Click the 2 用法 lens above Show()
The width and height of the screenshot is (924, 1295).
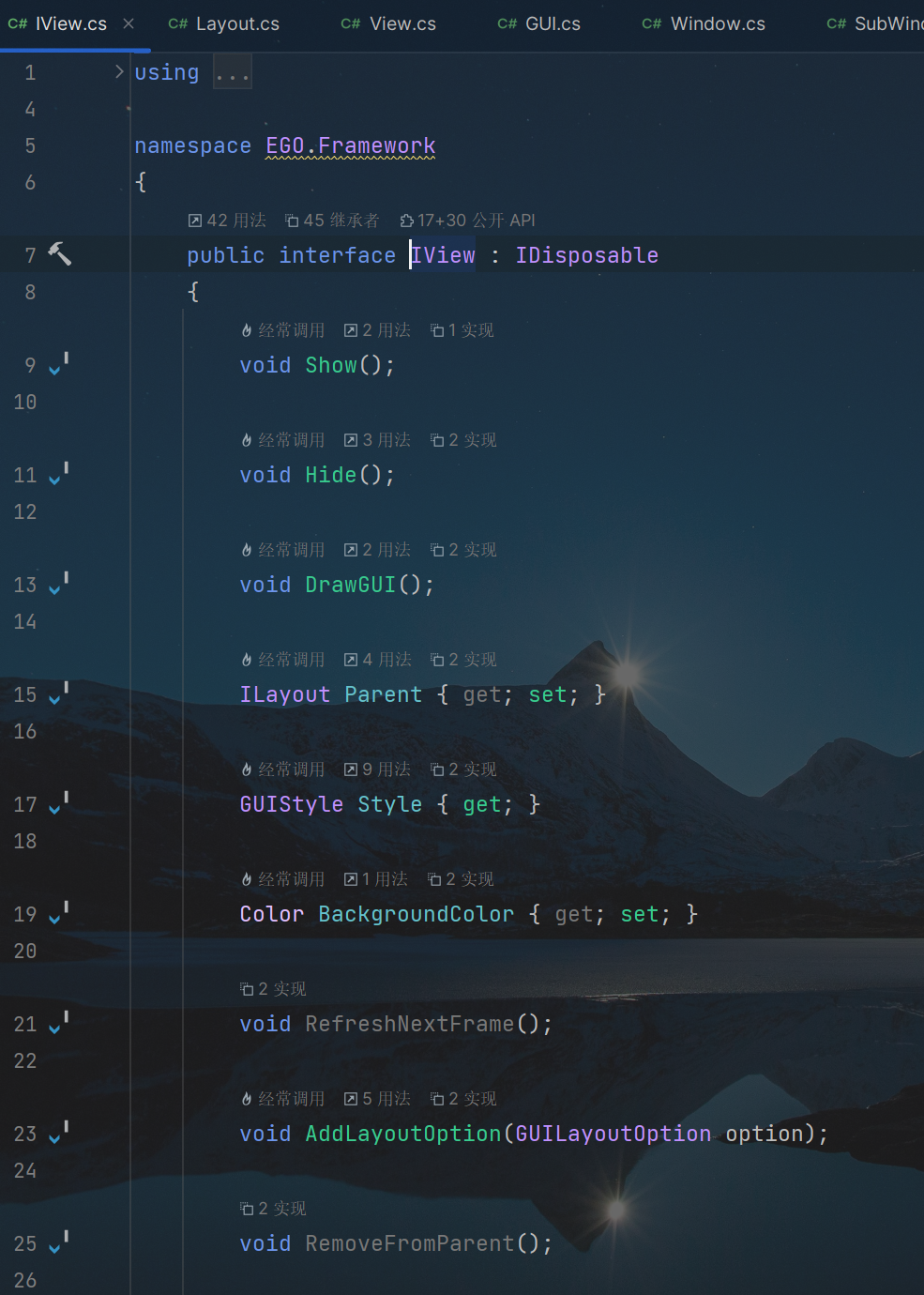(377, 330)
